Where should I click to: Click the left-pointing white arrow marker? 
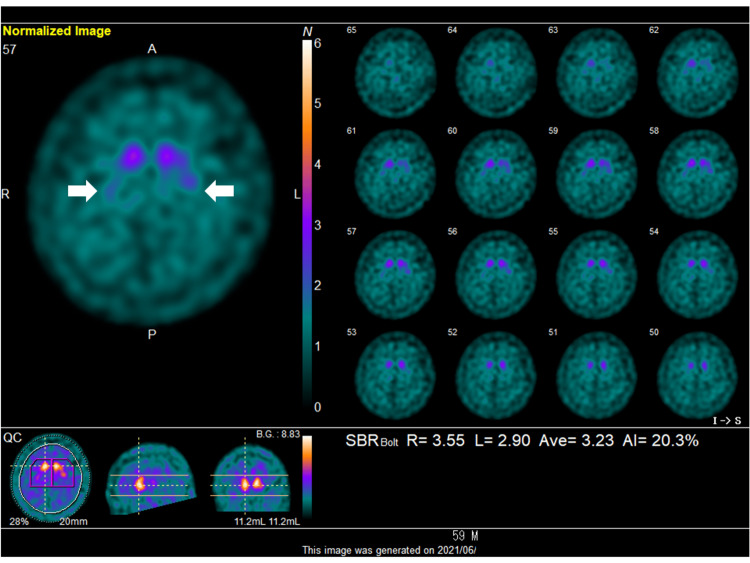219,191
